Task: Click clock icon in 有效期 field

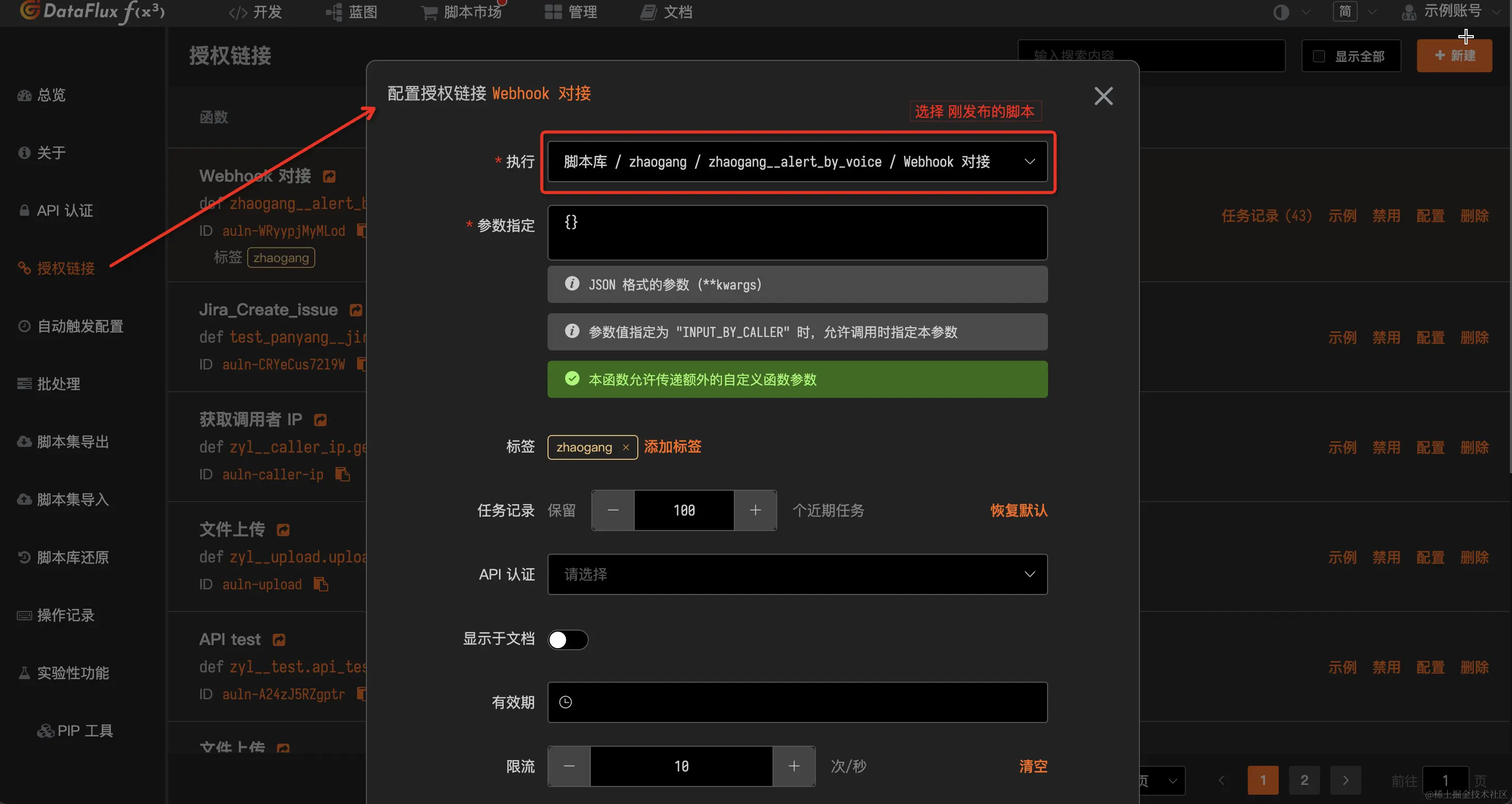Action: click(x=565, y=702)
